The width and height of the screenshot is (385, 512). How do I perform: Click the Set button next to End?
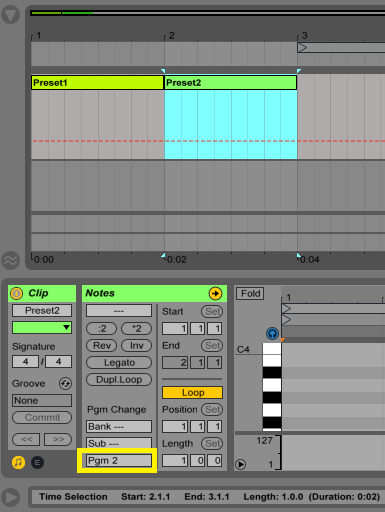point(212,345)
